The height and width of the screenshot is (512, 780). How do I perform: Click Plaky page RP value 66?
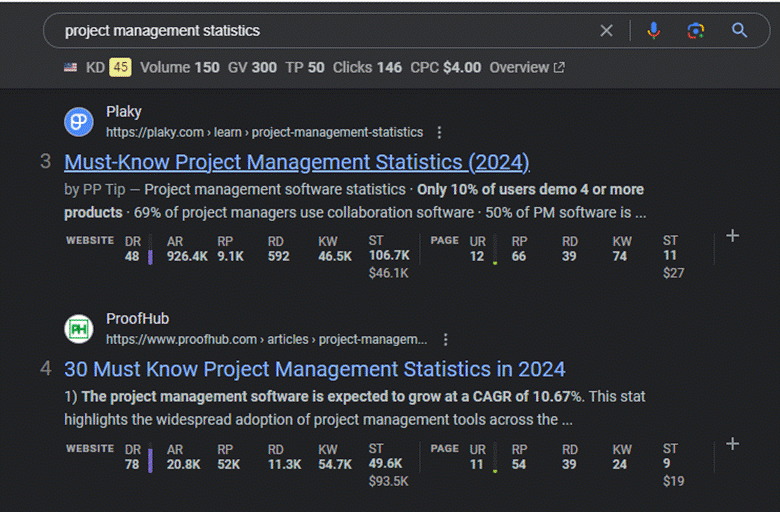point(519,256)
